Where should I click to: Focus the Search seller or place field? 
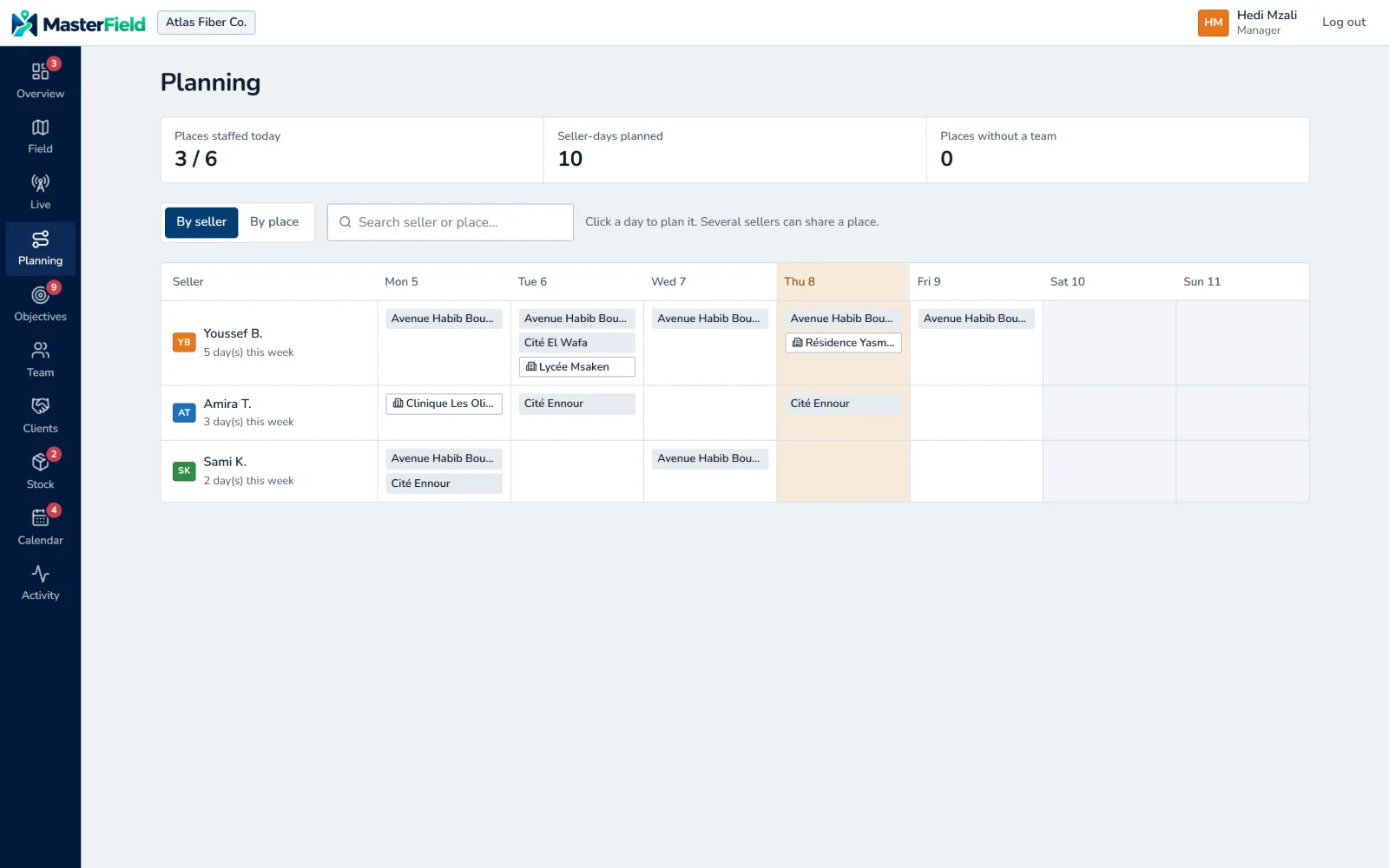click(x=451, y=222)
